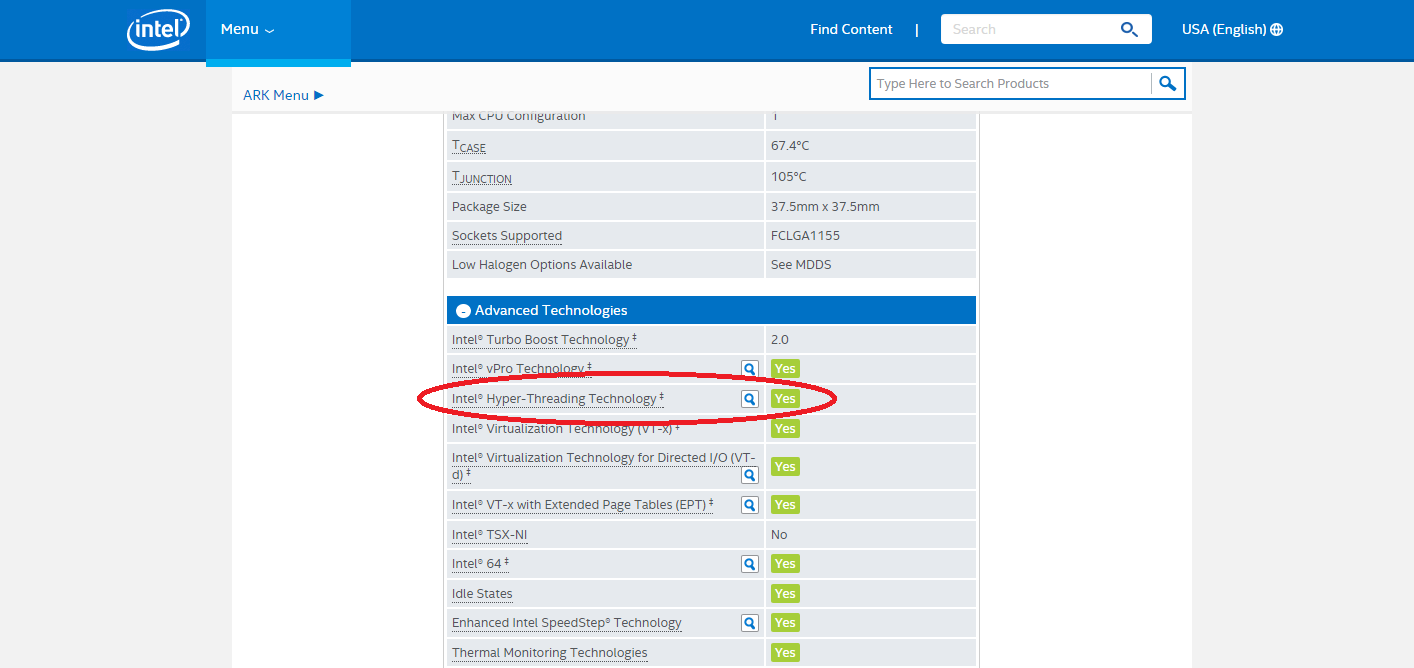The height and width of the screenshot is (668, 1414).
Task: Click Yes badge for Hyper-Threading
Action: point(785,399)
